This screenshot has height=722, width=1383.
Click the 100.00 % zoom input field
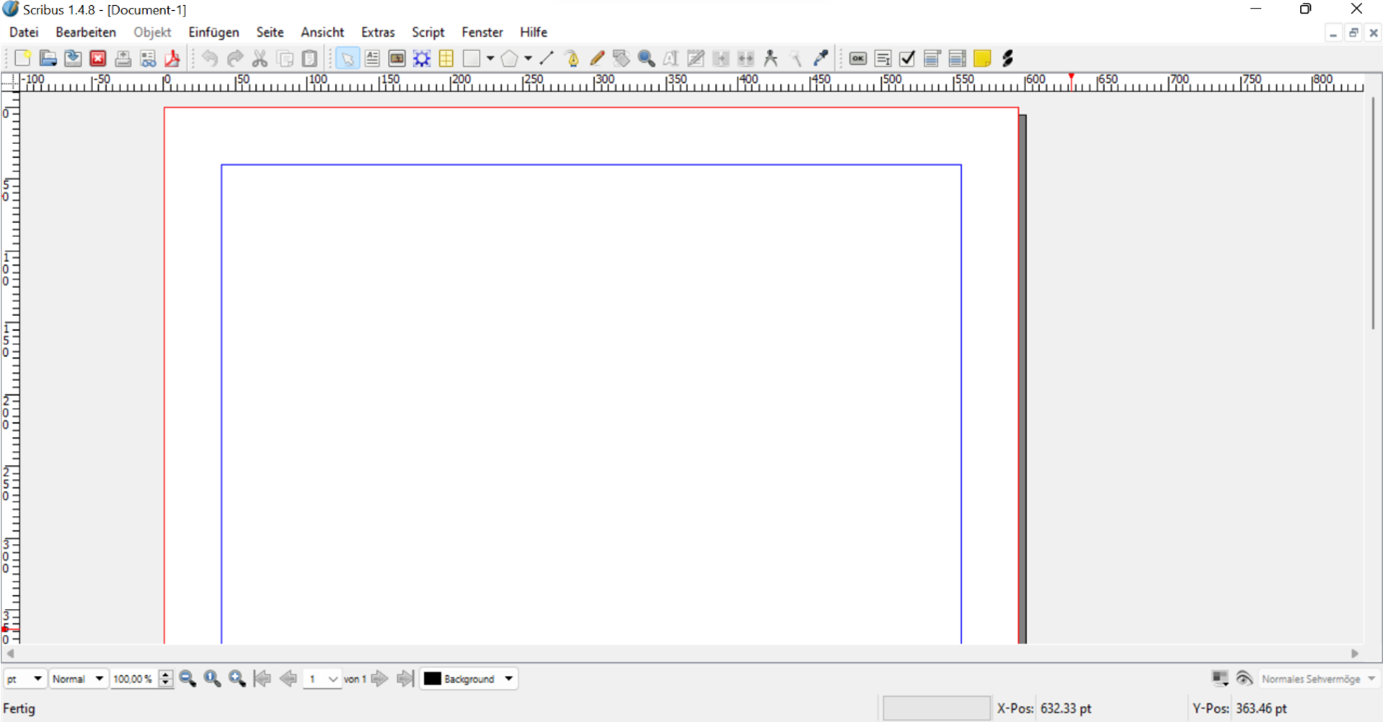click(134, 679)
